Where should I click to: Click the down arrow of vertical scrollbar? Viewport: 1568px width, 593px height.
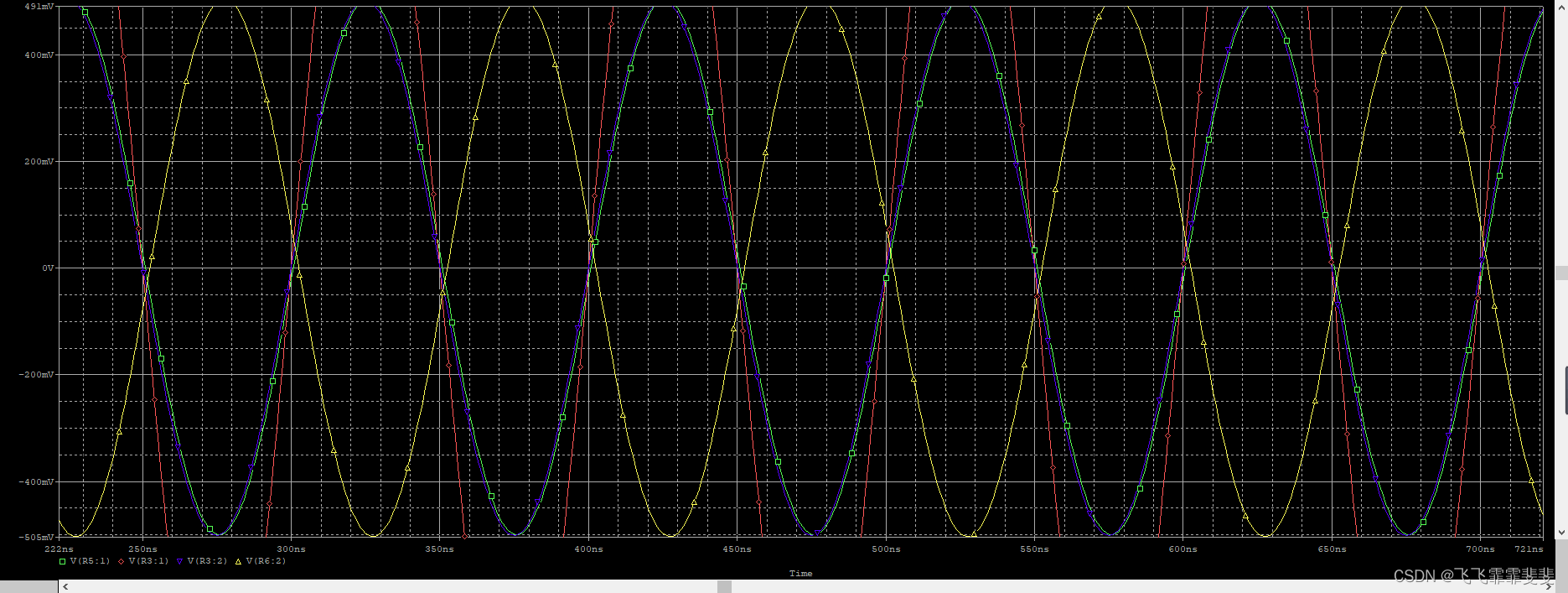point(1561,533)
